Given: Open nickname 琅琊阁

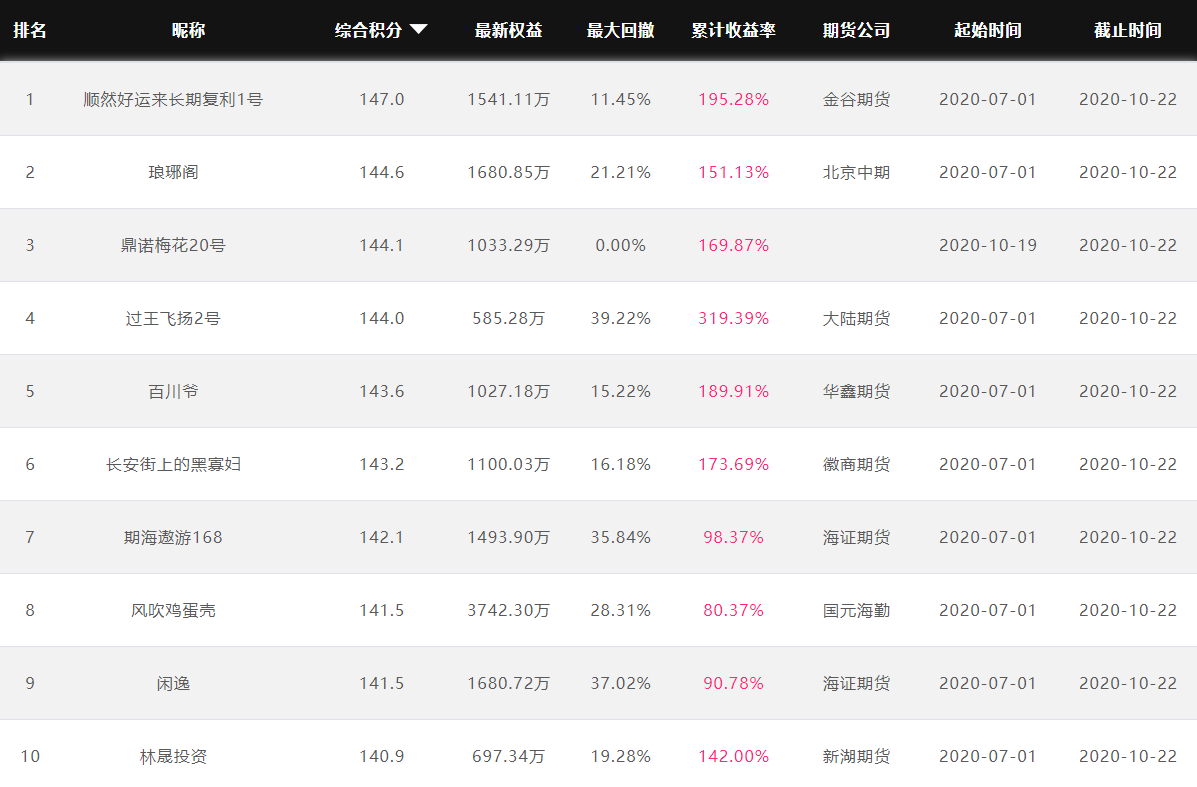Looking at the screenshot, I should [173, 173].
